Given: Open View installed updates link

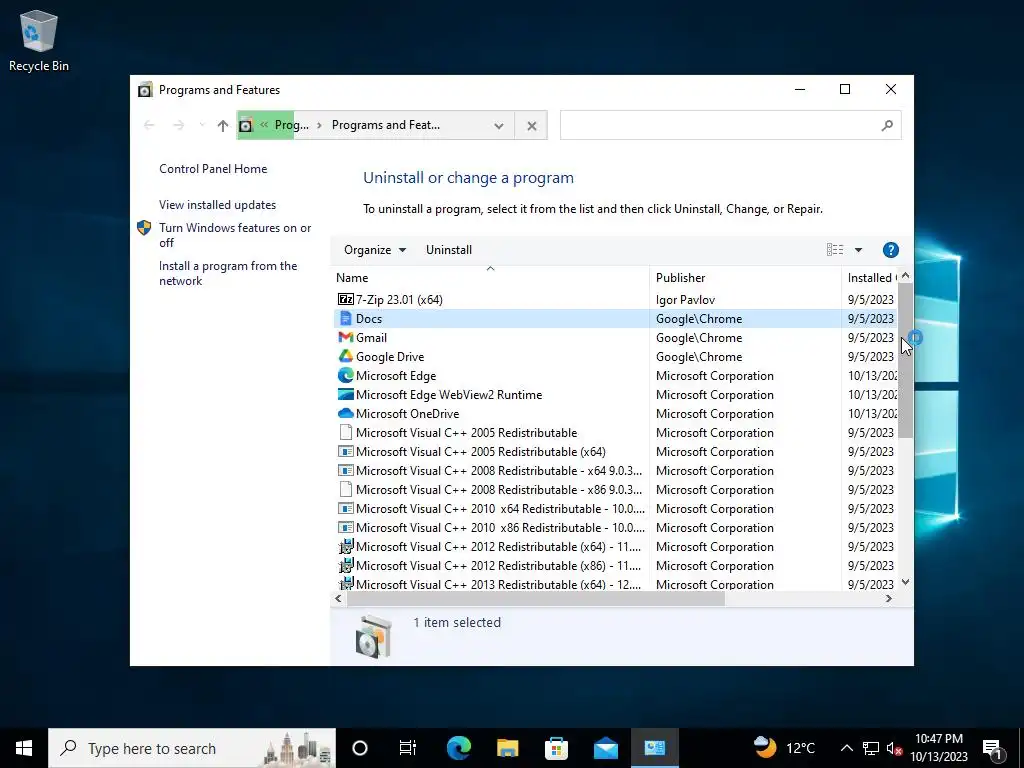Looking at the screenshot, I should (217, 205).
